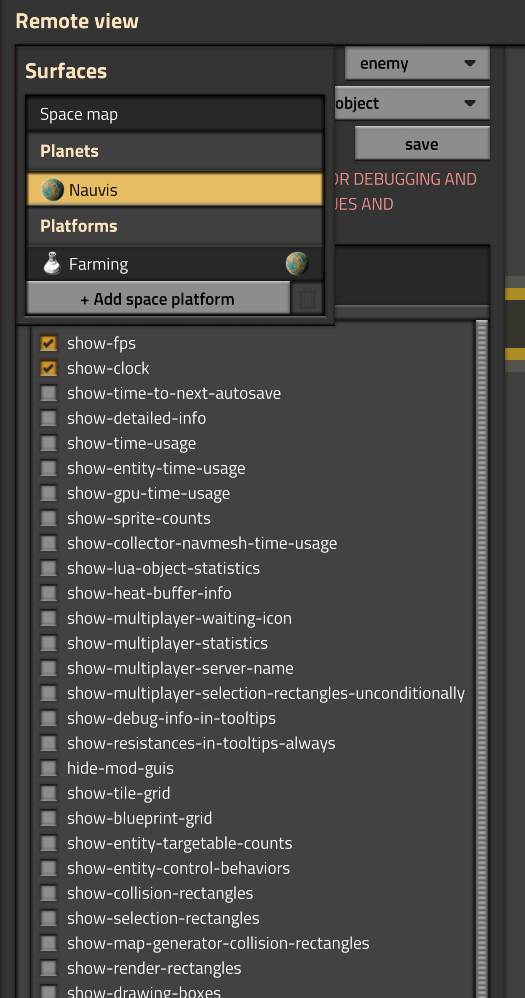Select the Farming platform label

(99, 264)
